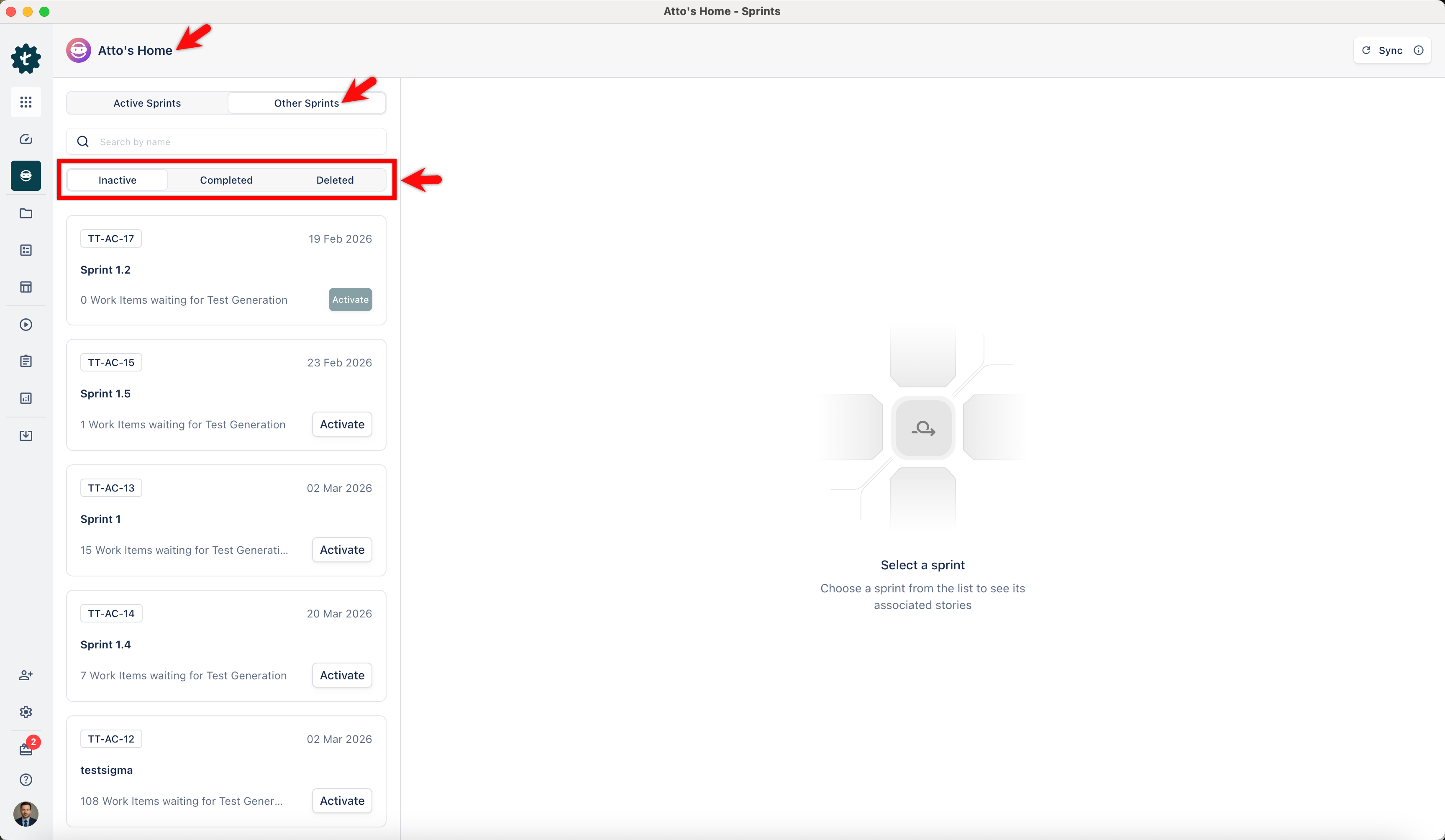This screenshot has height=840, width=1445.
Task: Open the help question mark icon
Action: pos(26,780)
